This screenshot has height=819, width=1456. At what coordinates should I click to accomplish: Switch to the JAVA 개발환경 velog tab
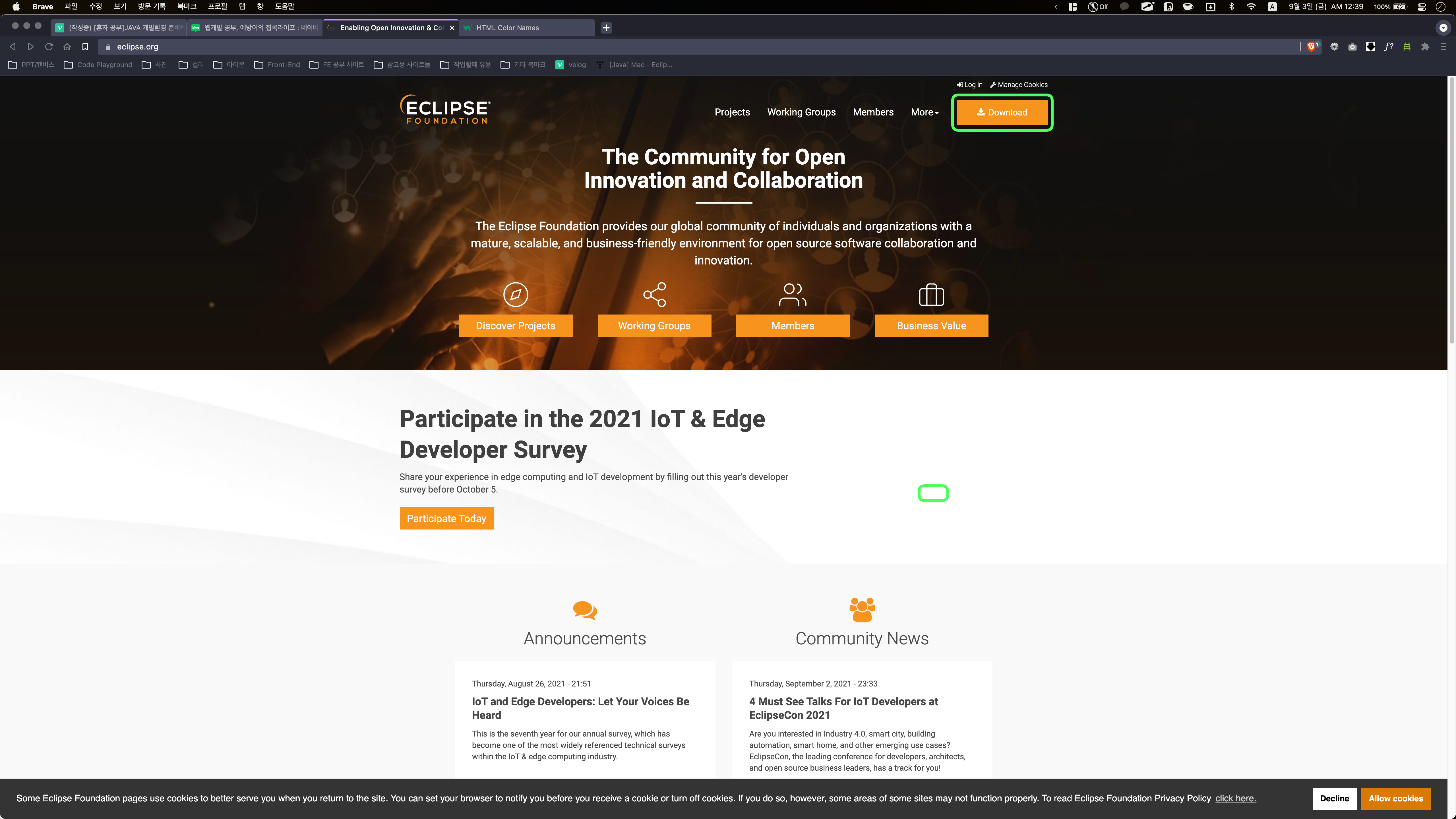119,28
